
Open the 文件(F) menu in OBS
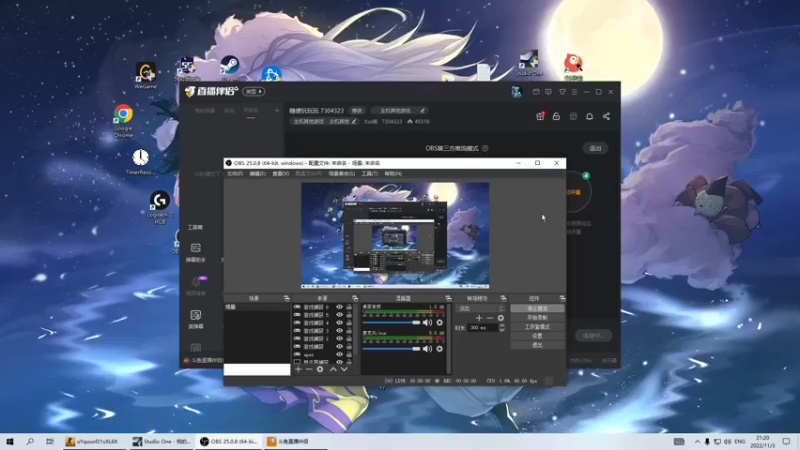pyautogui.click(x=235, y=173)
